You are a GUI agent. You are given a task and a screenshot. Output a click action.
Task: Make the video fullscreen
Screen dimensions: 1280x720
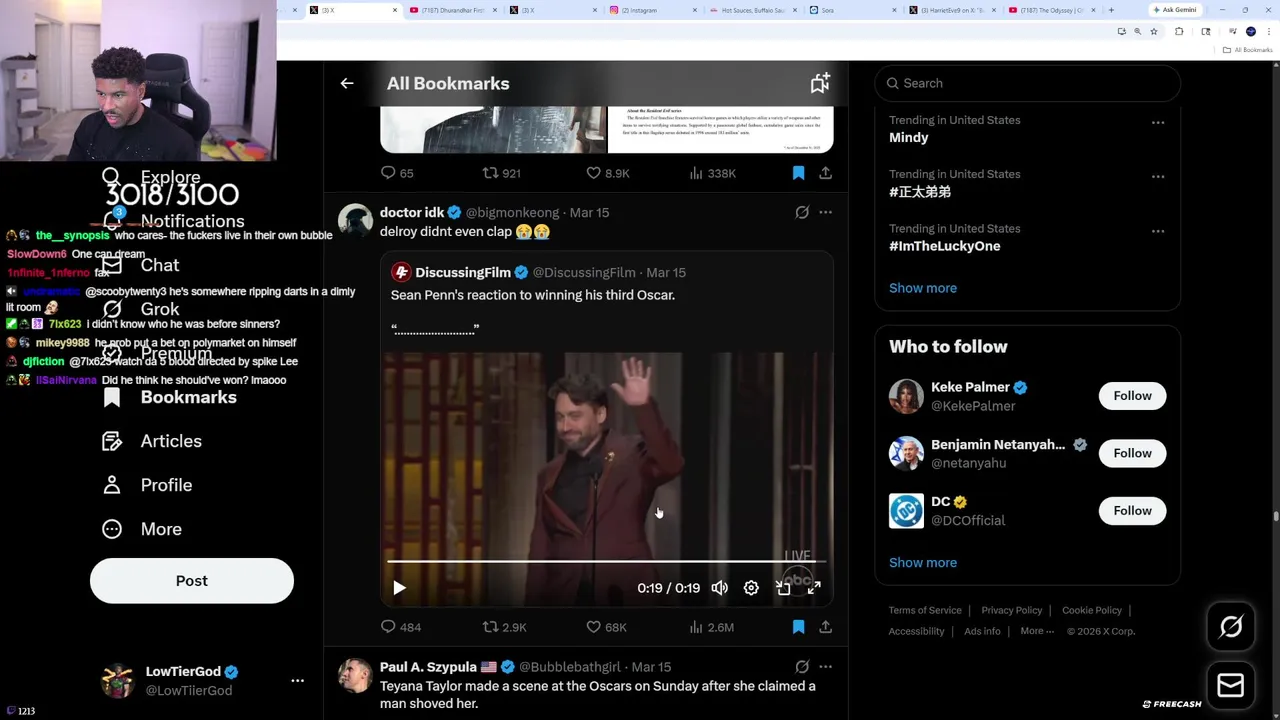click(814, 588)
